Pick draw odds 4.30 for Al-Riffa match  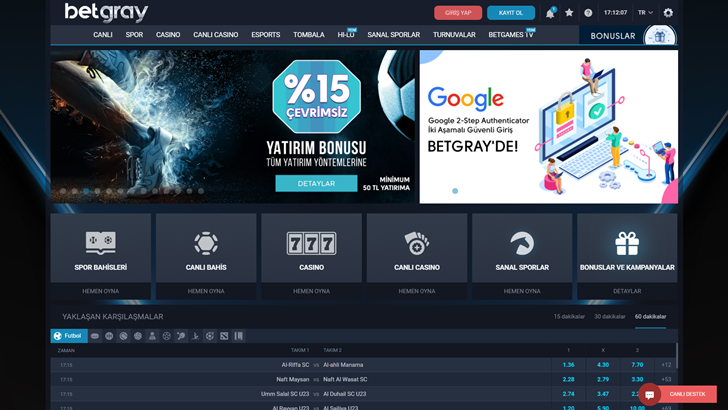(x=603, y=365)
